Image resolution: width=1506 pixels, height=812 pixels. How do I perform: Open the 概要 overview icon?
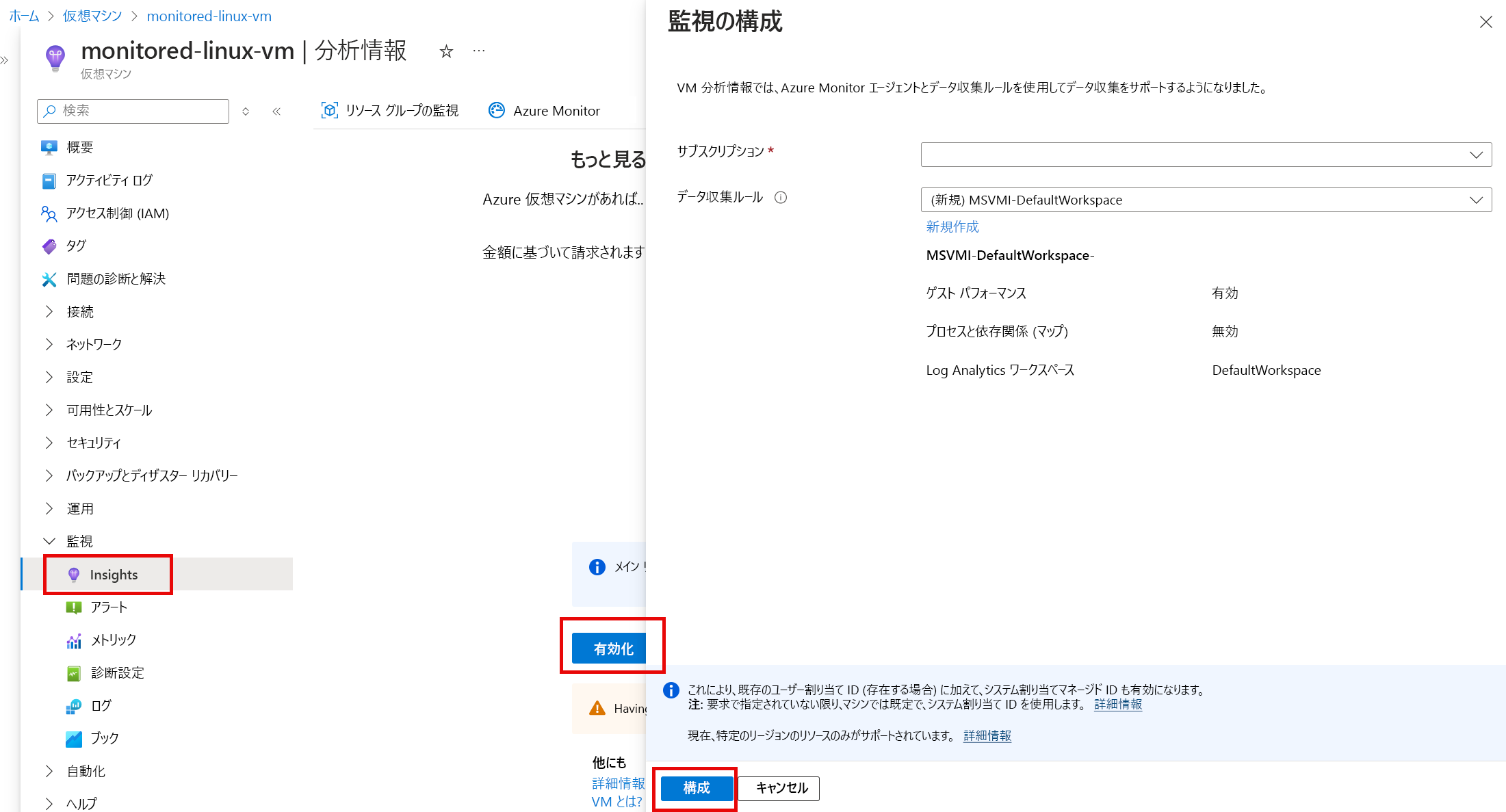click(49, 147)
